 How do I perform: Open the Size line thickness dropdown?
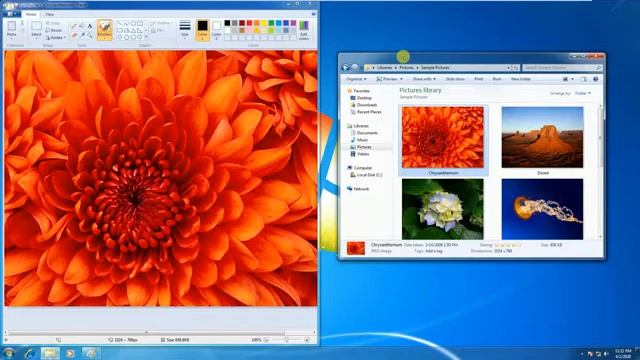coord(185,29)
